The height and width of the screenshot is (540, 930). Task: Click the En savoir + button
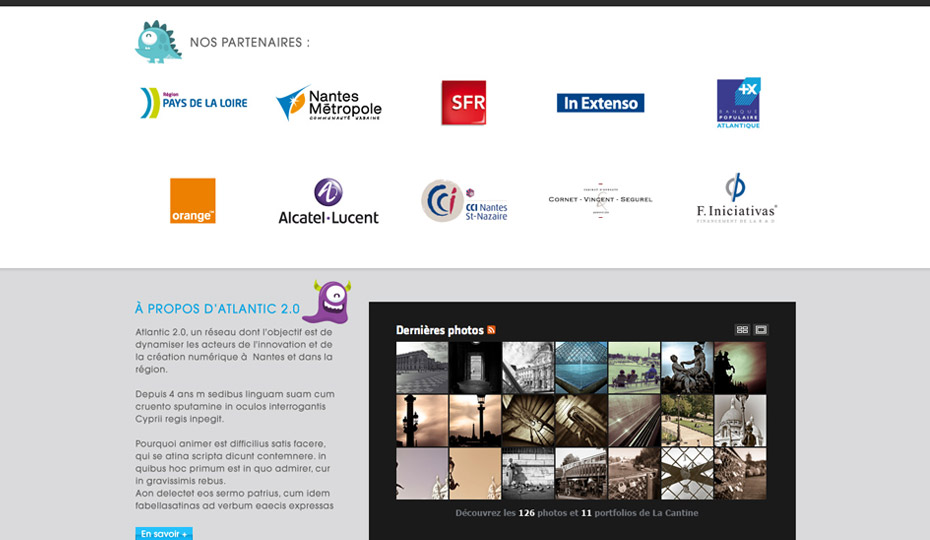(x=164, y=533)
